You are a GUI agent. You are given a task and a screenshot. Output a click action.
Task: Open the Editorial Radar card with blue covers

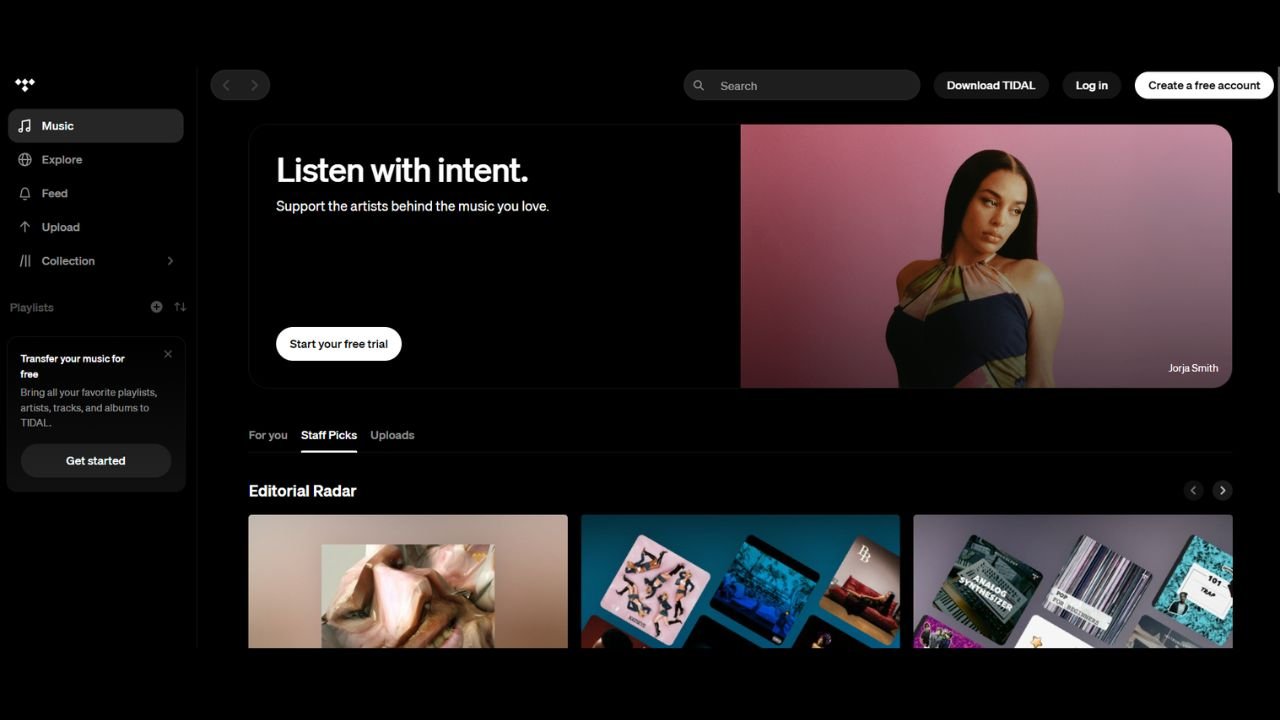pyautogui.click(x=740, y=581)
